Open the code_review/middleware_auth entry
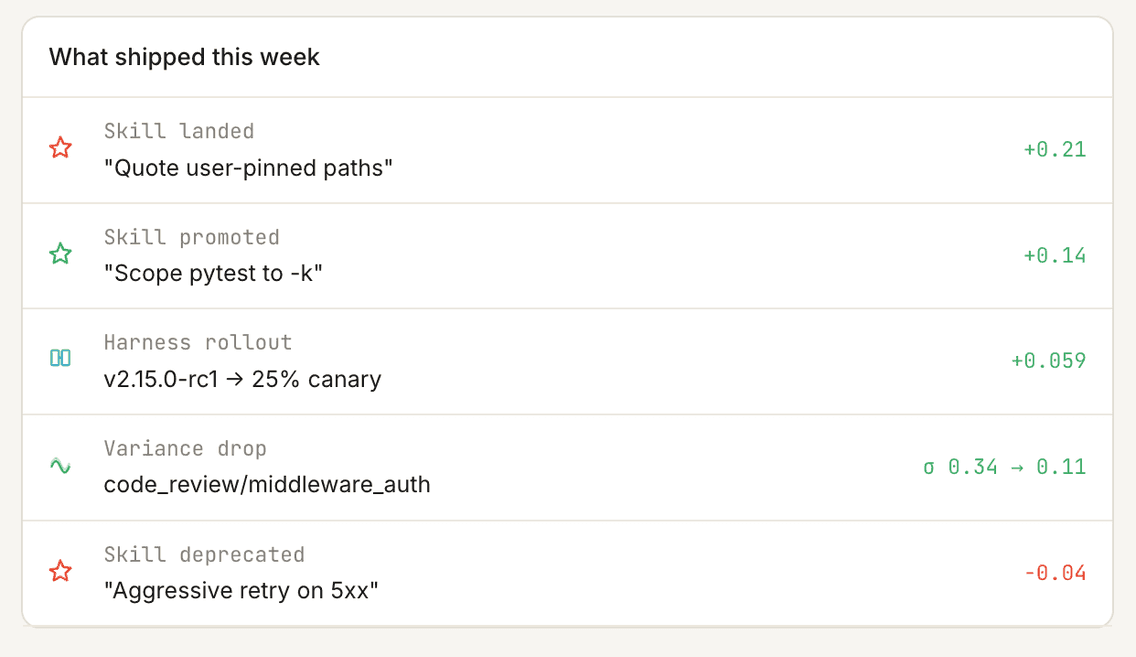This screenshot has width=1136, height=657. tap(267, 485)
